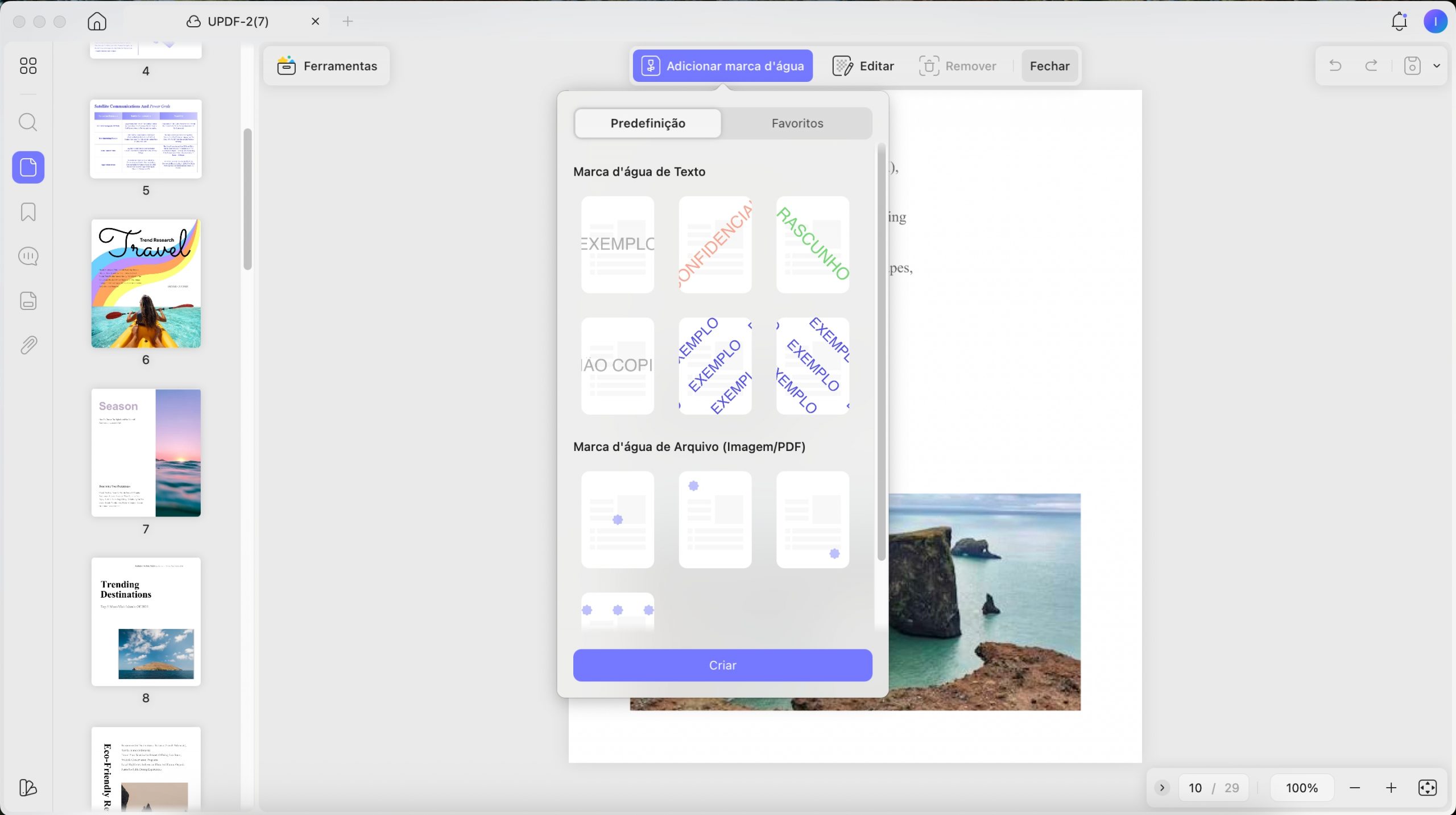This screenshot has width=1456, height=815.
Task: Select the horizontal EXEMPLO text watermark preset
Action: coord(618,245)
